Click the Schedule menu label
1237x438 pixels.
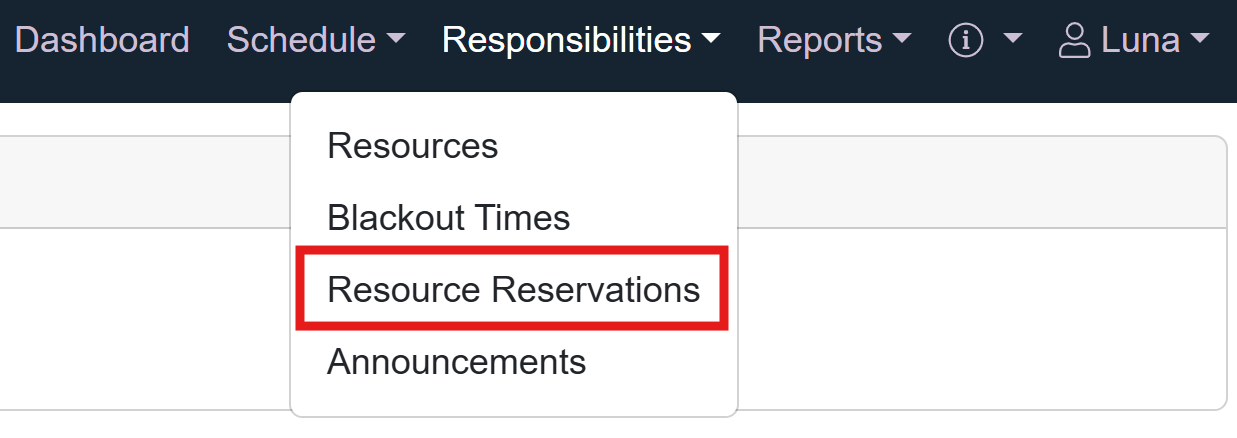click(x=301, y=40)
